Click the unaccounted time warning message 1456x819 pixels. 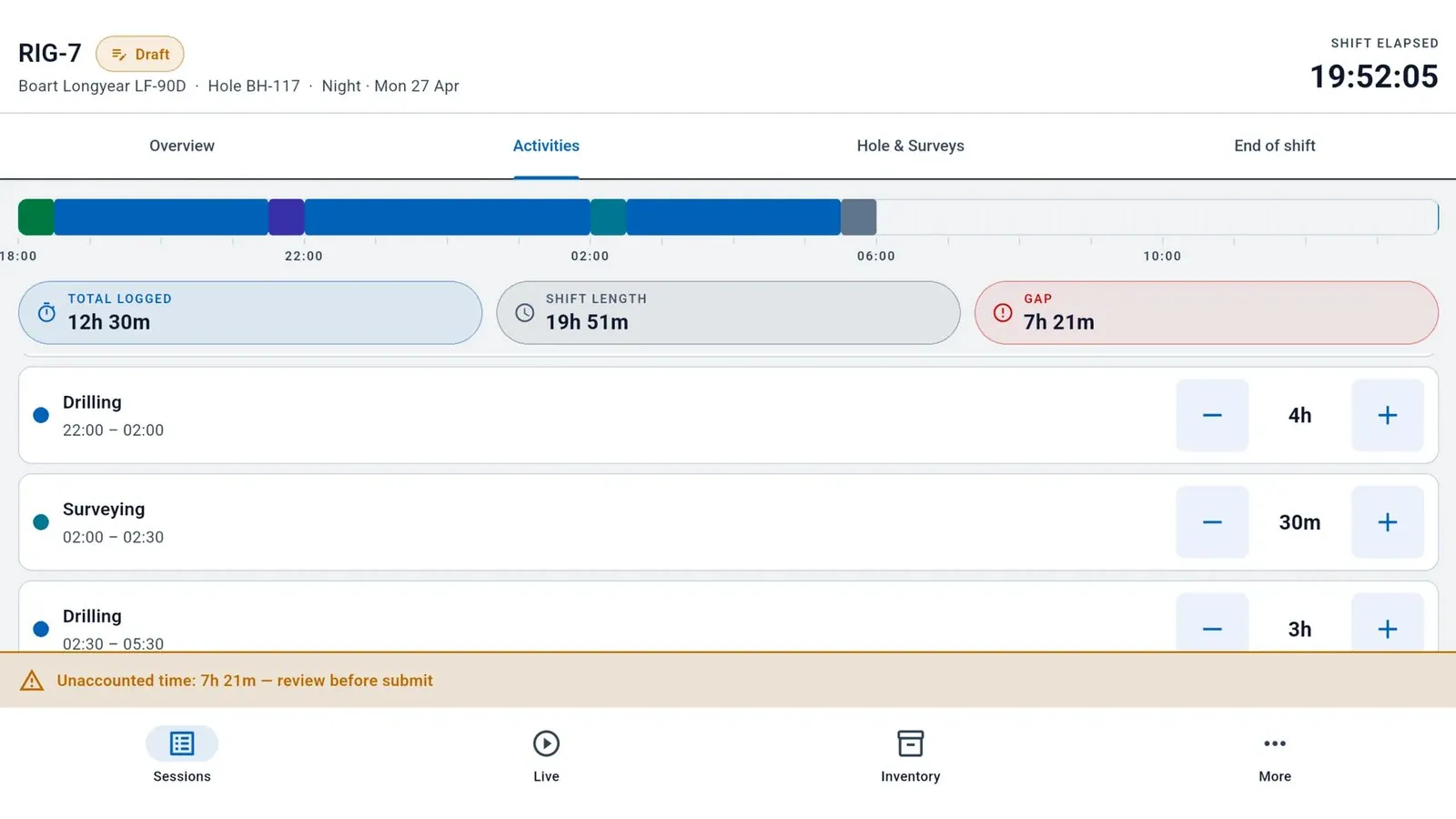245,681
